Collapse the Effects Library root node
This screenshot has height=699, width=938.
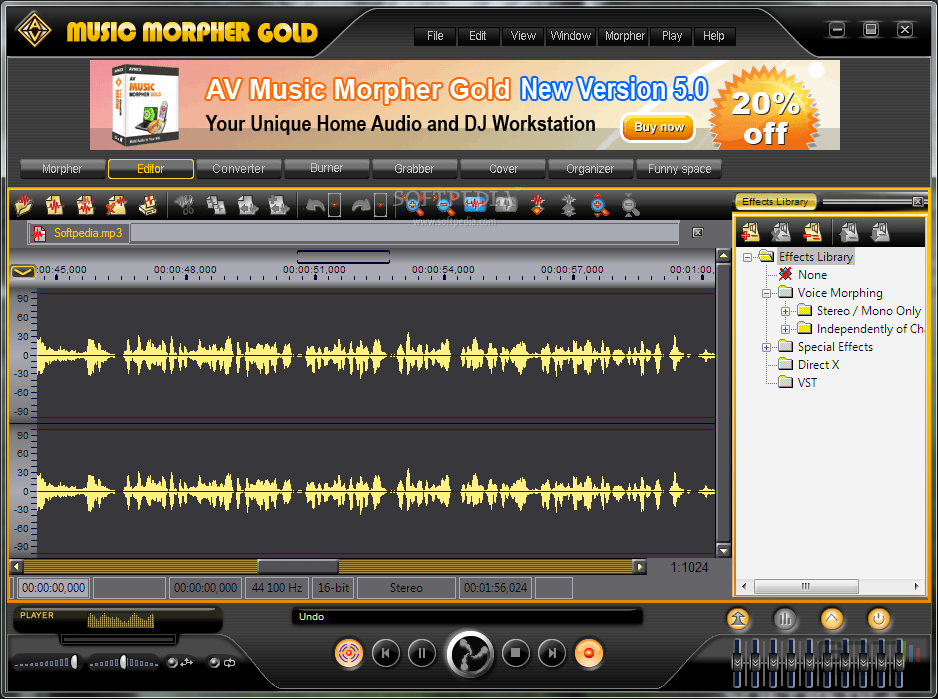(x=747, y=257)
